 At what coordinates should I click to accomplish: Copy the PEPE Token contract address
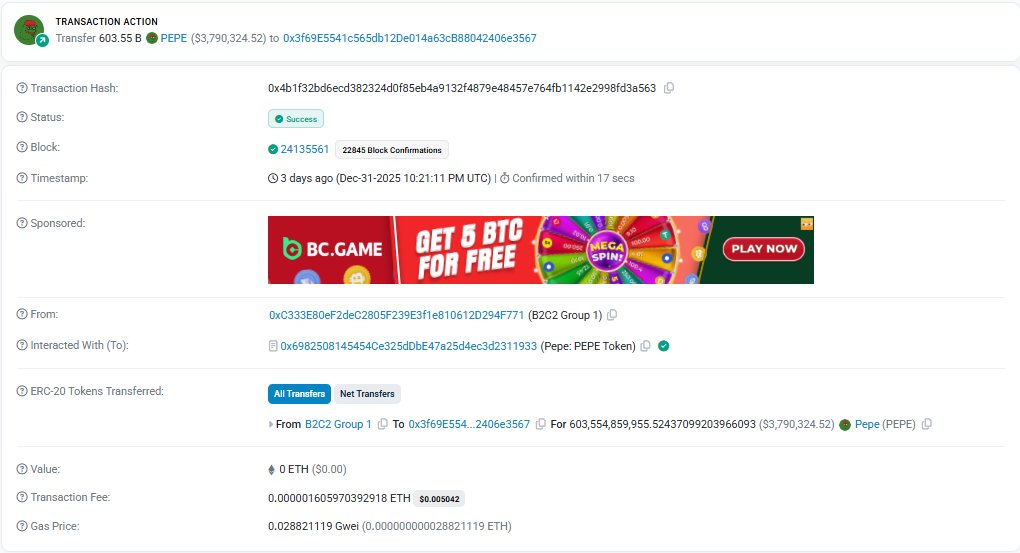[645, 346]
